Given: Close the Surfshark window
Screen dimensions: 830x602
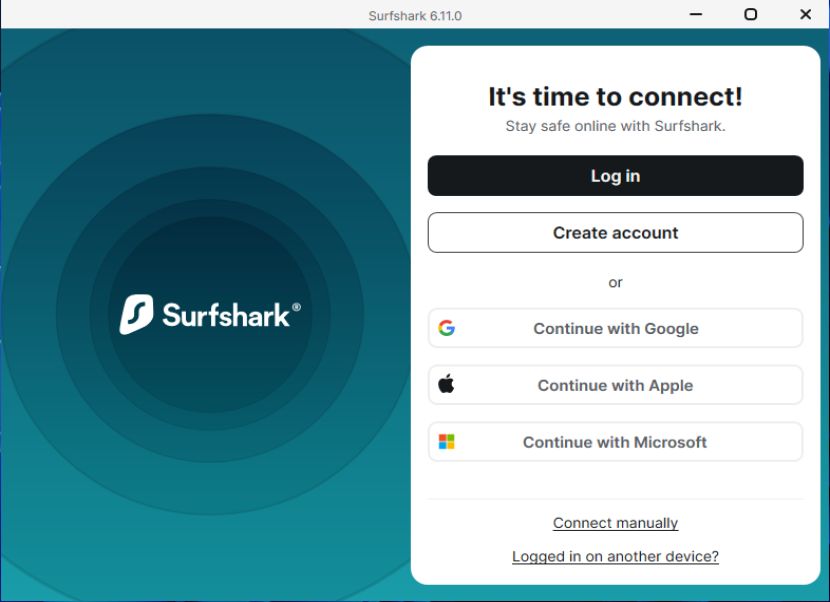Looking at the screenshot, I should pos(806,14).
